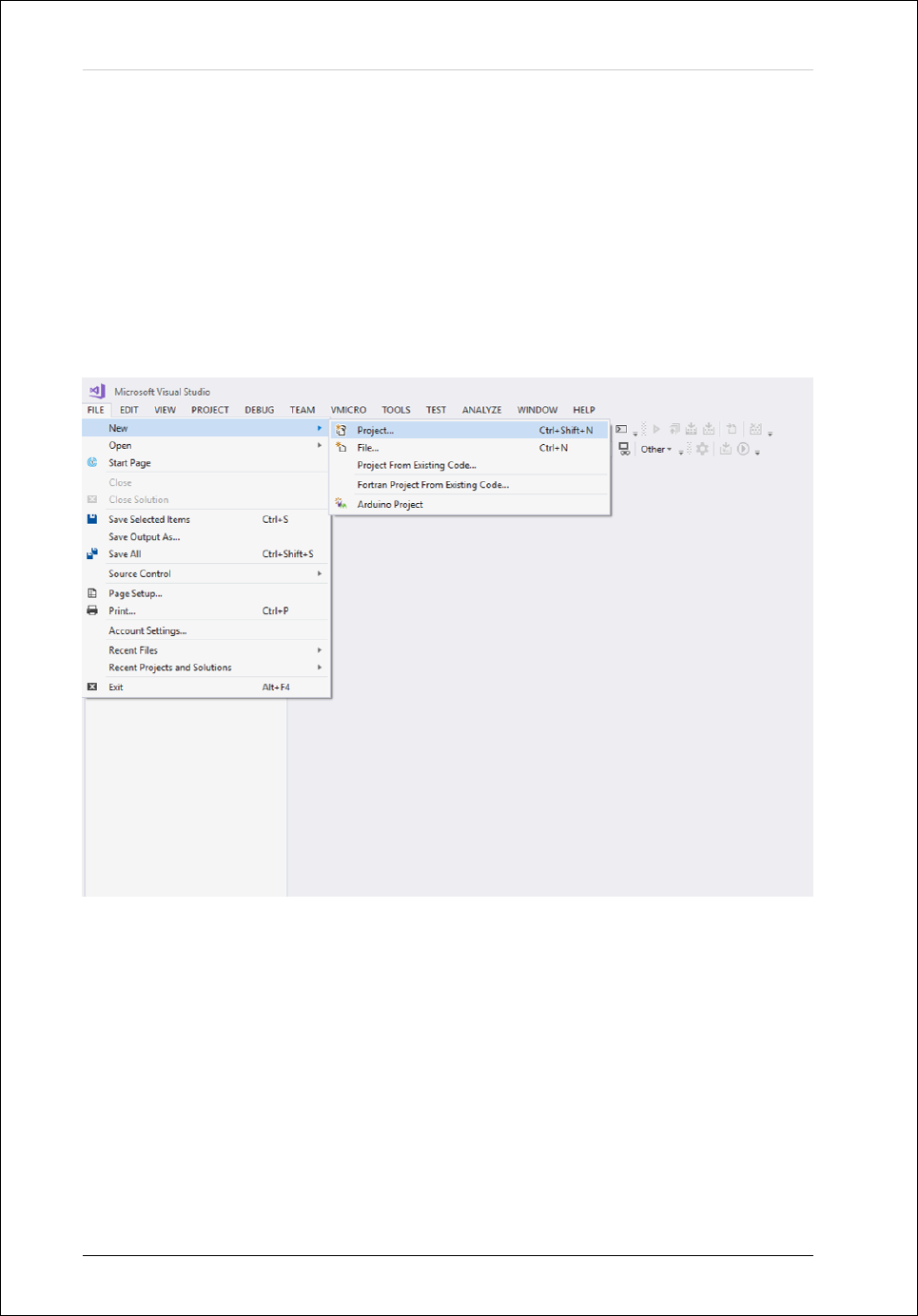This screenshot has height=1316, width=918.
Task: Open the TEST menu
Action: coord(436,410)
